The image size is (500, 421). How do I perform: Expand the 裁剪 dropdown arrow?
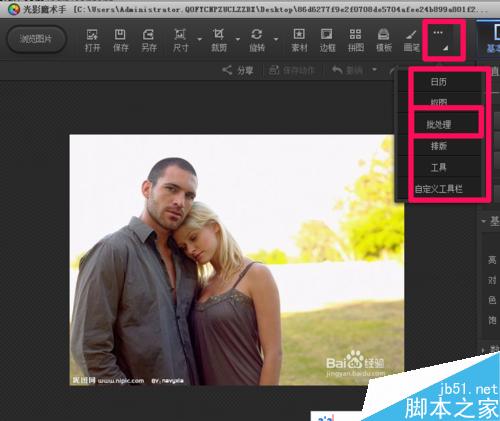(238, 39)
